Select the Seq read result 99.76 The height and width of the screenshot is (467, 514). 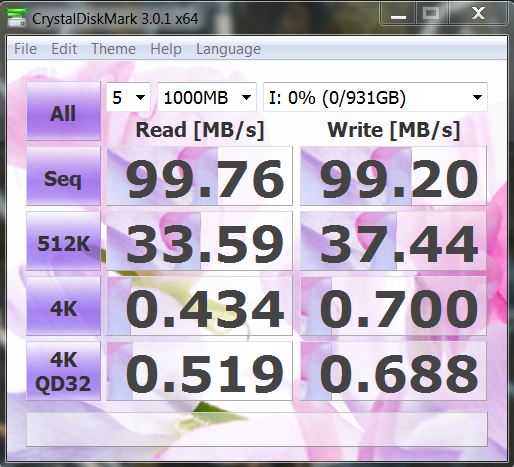[199, 176]
